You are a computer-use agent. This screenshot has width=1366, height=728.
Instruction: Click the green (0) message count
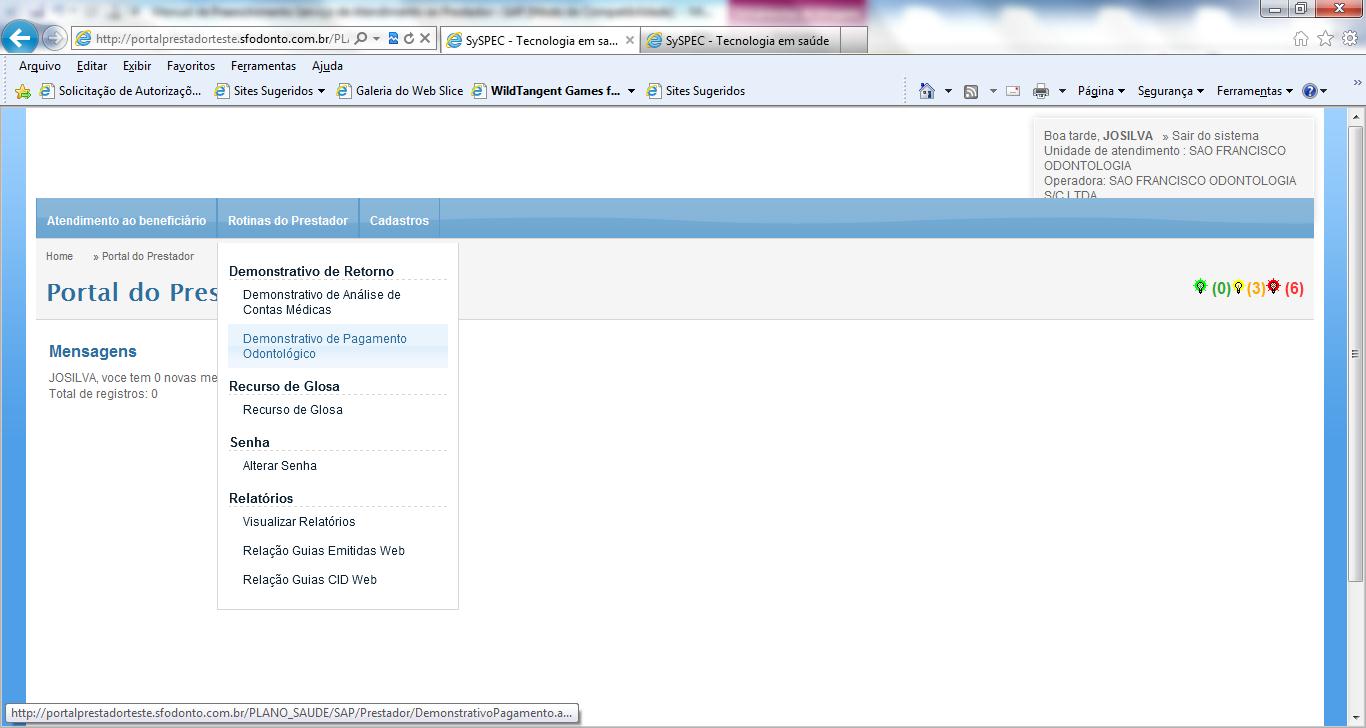pos(1221,289)
